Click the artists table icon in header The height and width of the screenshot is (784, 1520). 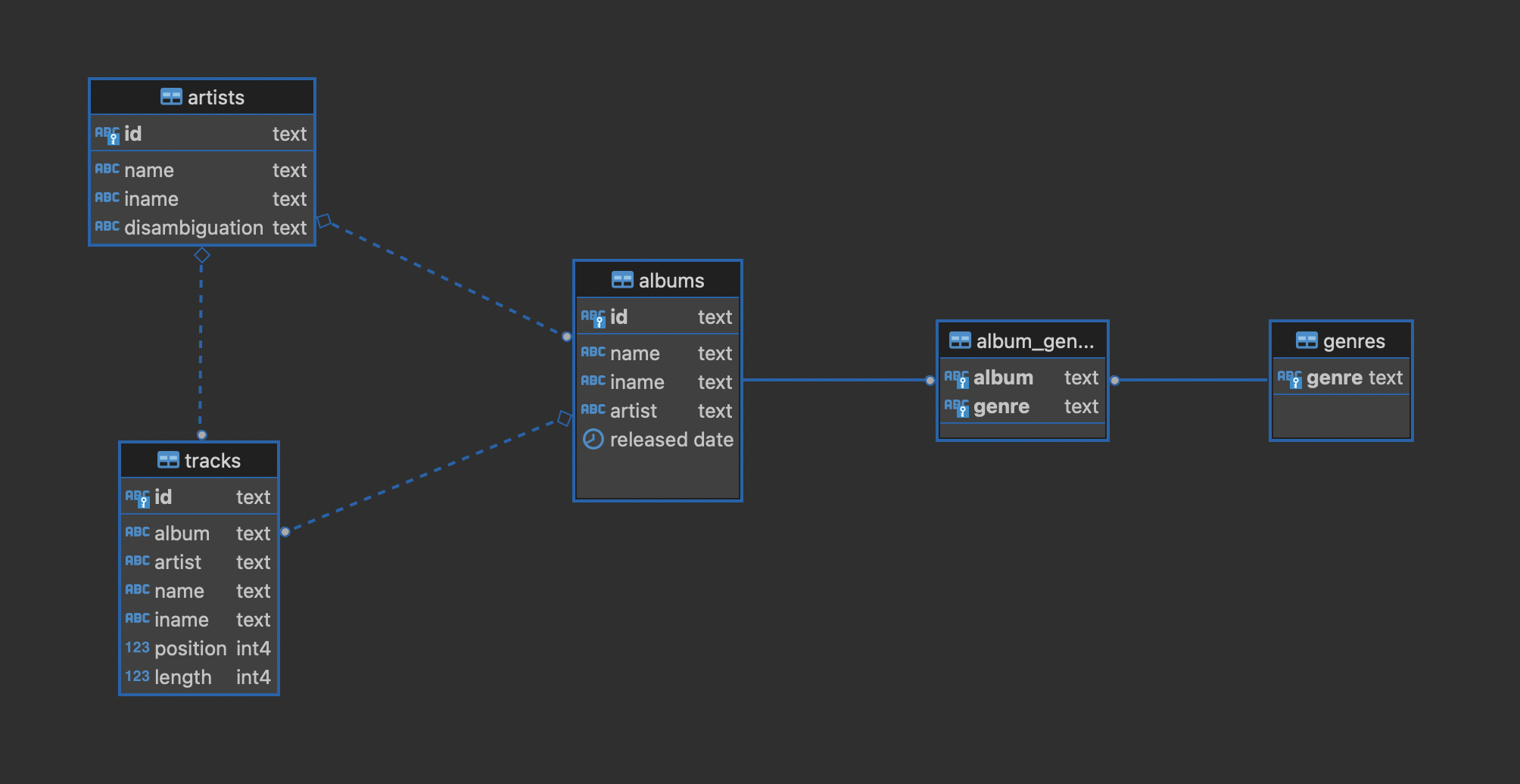171,97
